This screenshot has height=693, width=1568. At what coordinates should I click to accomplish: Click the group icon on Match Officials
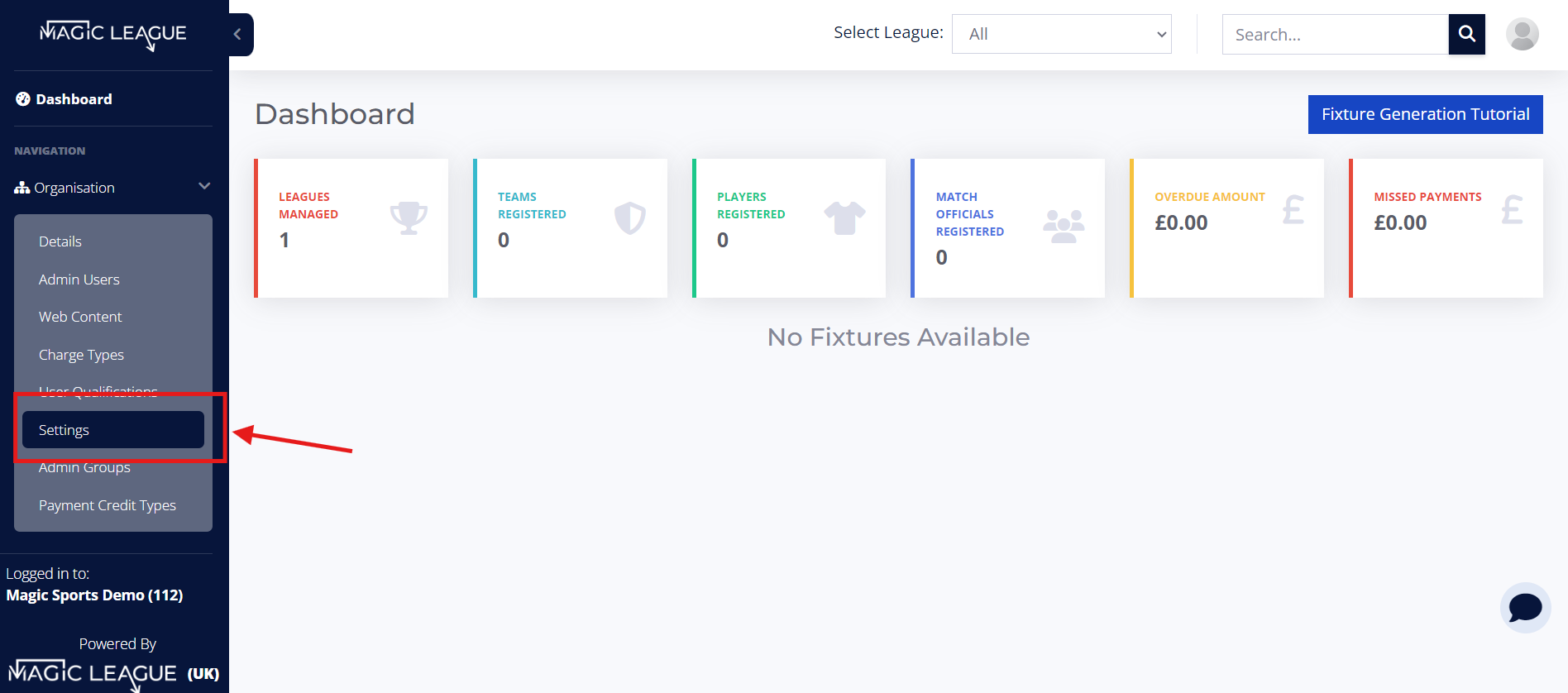point(1064,227)
